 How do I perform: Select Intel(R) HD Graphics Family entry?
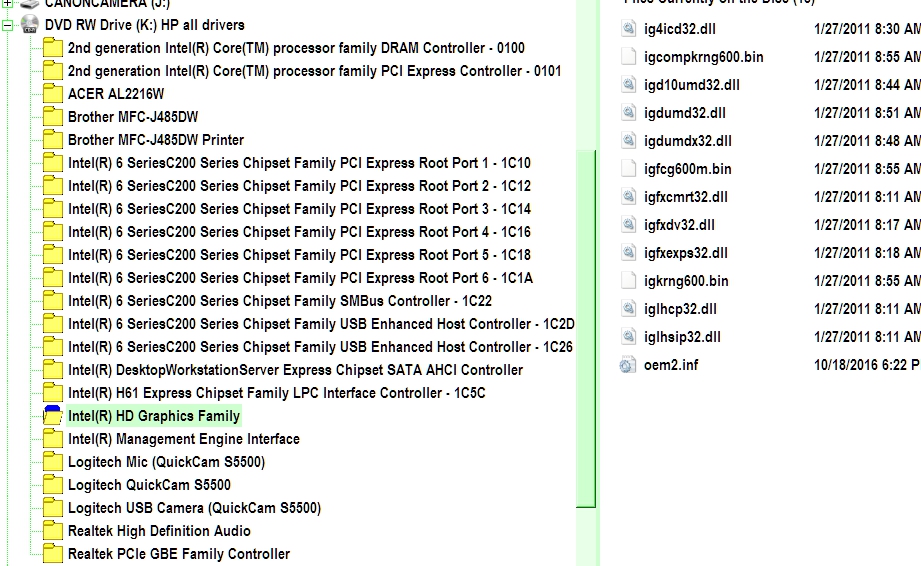click(154, 416)
